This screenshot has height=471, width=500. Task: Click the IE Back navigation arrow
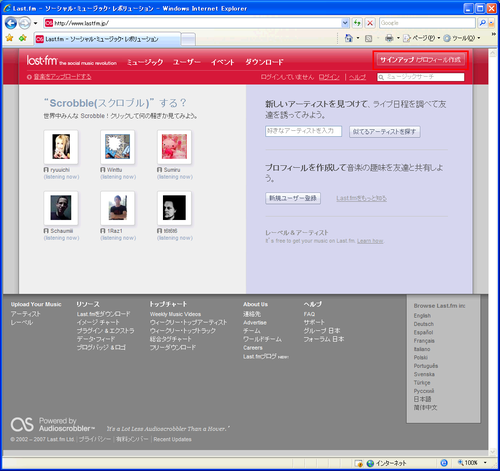[x=11, y=23]
